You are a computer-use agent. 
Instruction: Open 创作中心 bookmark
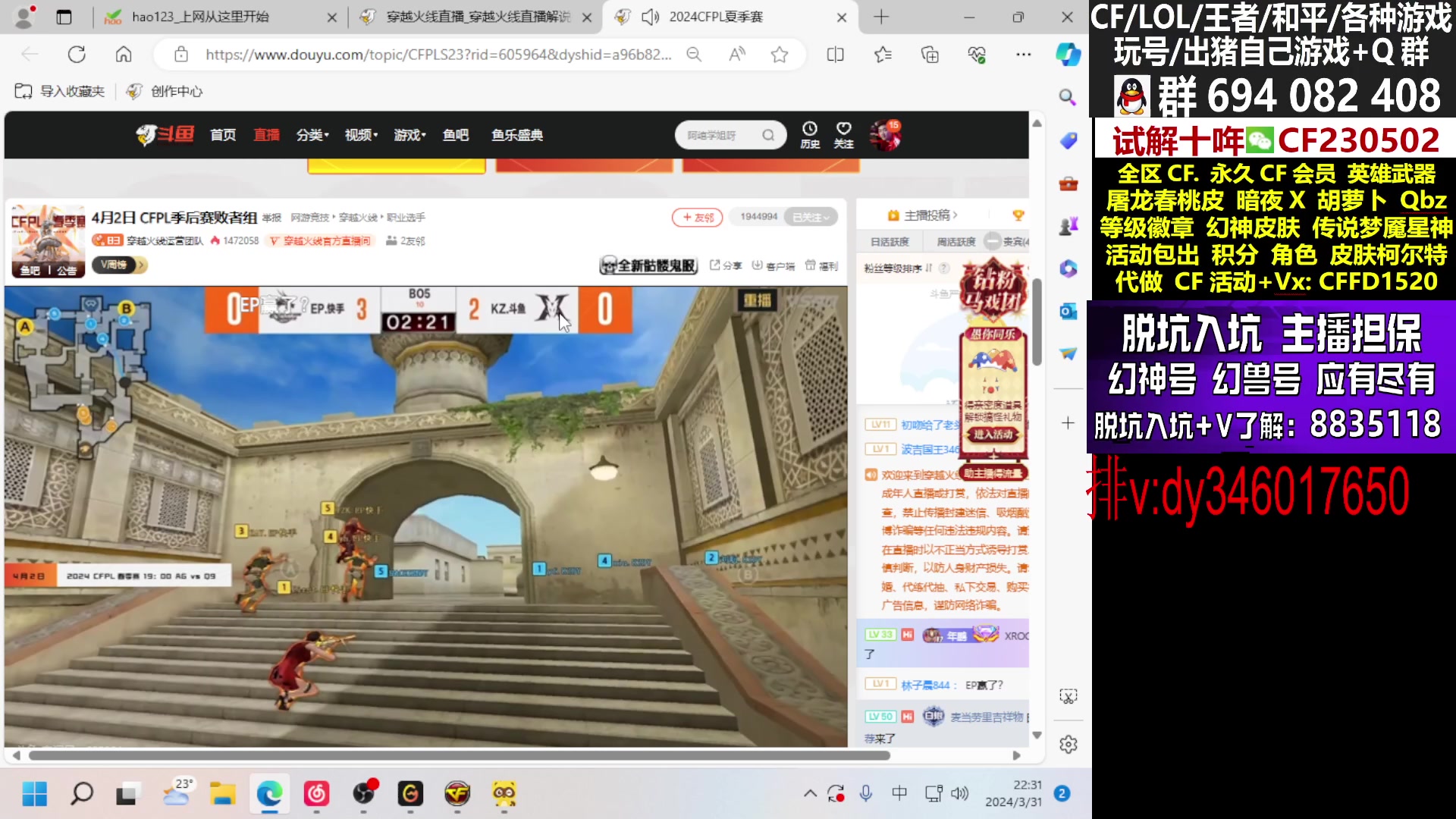[165, 91]
